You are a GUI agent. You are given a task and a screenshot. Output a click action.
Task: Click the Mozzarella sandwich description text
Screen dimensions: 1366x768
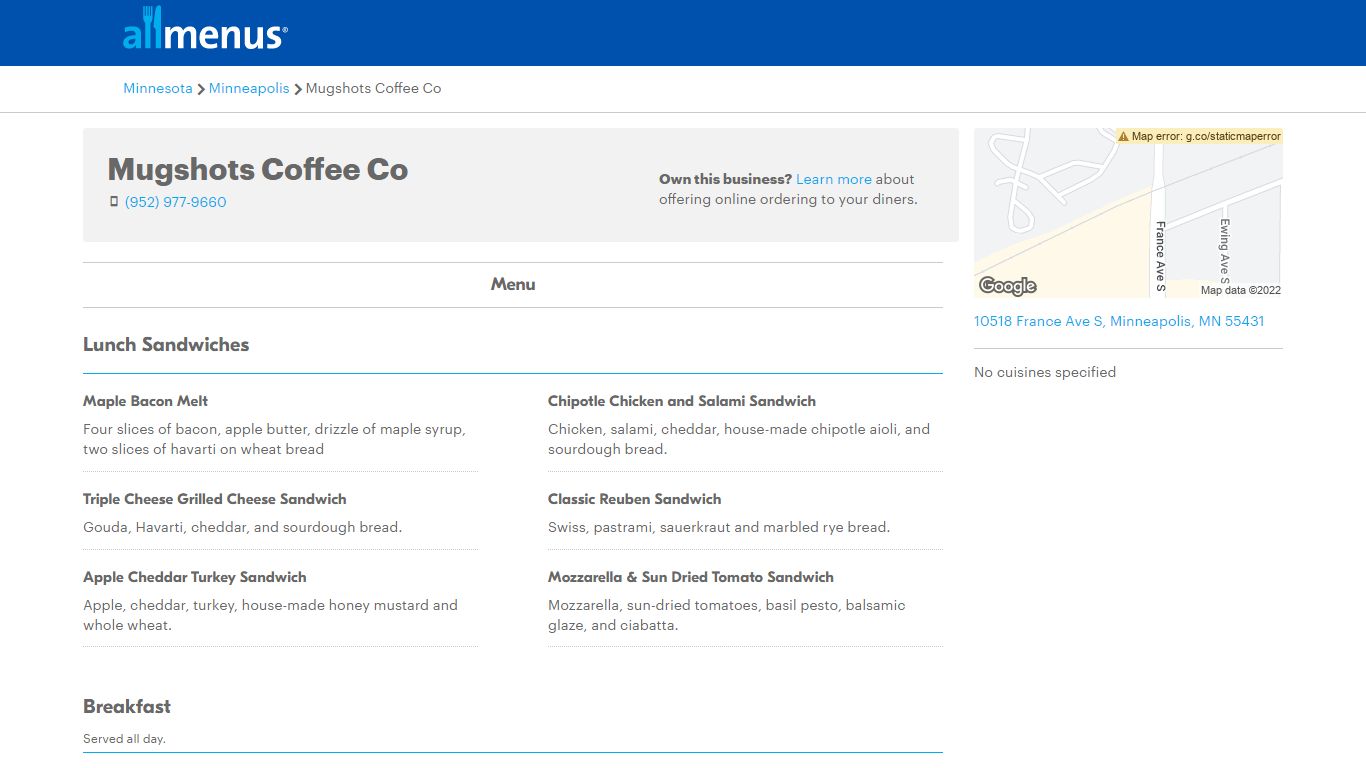[x=727, y=615]
